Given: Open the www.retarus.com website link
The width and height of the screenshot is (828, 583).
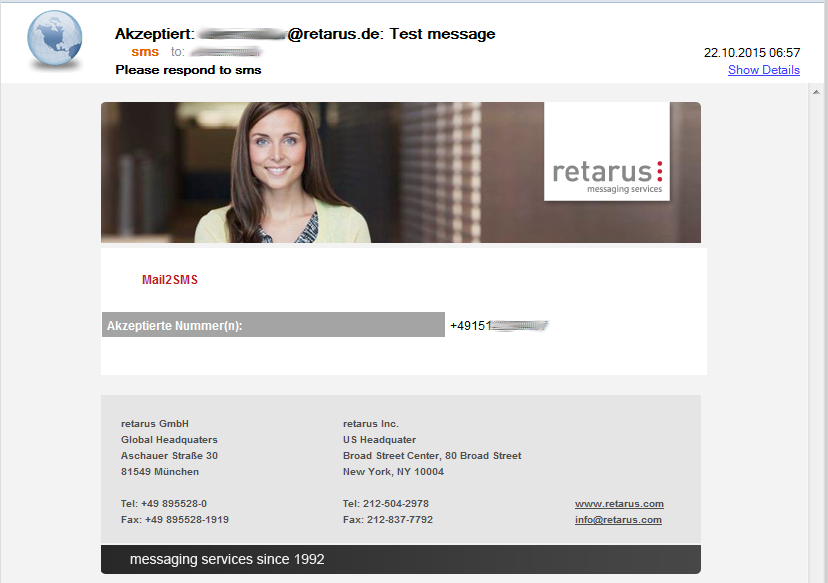Looking at the screenshot, I should click(x=619, y=504).
